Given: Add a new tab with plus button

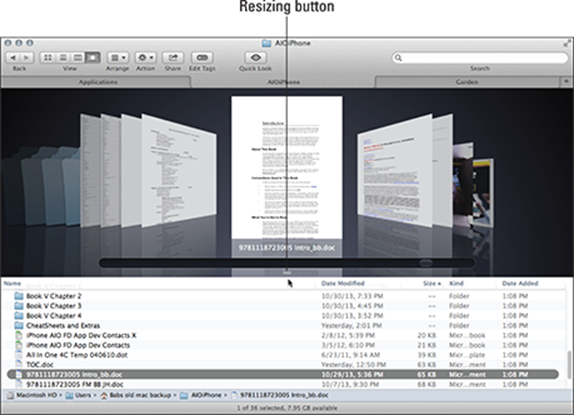Looking at the screenshot, I should pyautogui.click(x=566, y=82).
